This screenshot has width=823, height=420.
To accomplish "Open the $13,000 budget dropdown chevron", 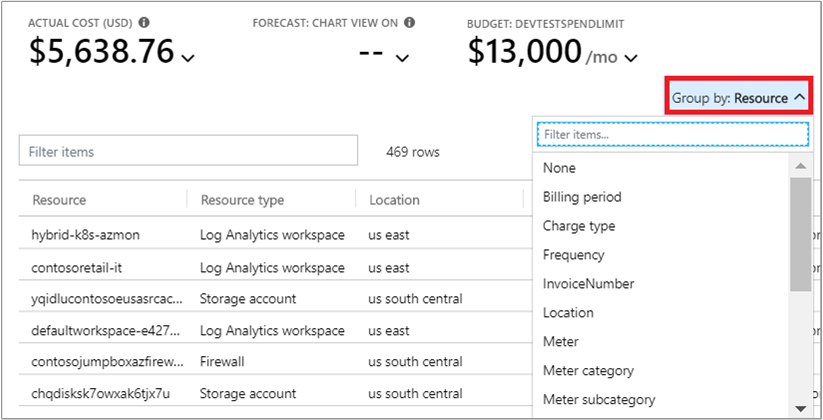I will point(631,57).
